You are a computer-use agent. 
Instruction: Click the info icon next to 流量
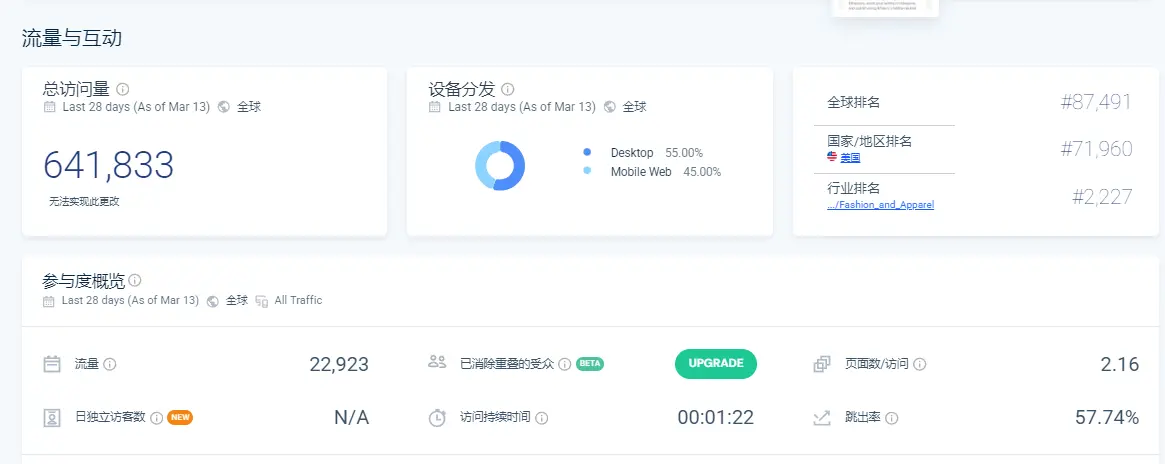[x=110, y=365]
